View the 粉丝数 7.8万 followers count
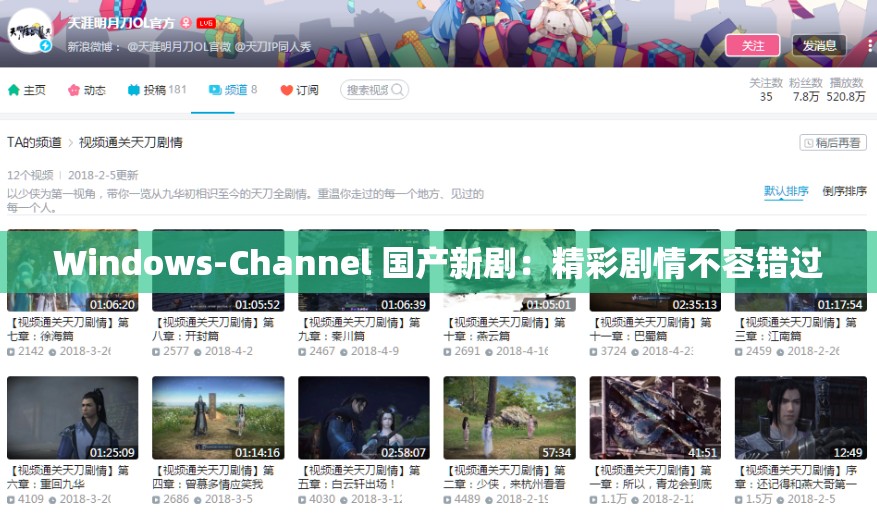Image resolution: width=877 pixels, height=524 pixels. (805, 89)
